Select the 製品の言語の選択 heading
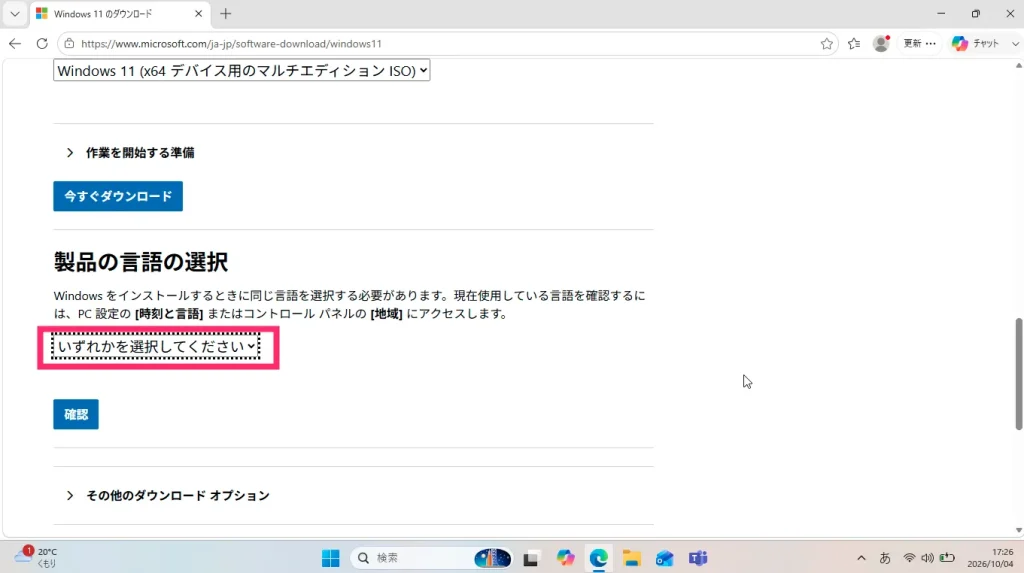The width and height of the screenshot is (1024, 573). pyautogui.click(x=141, y=262)
